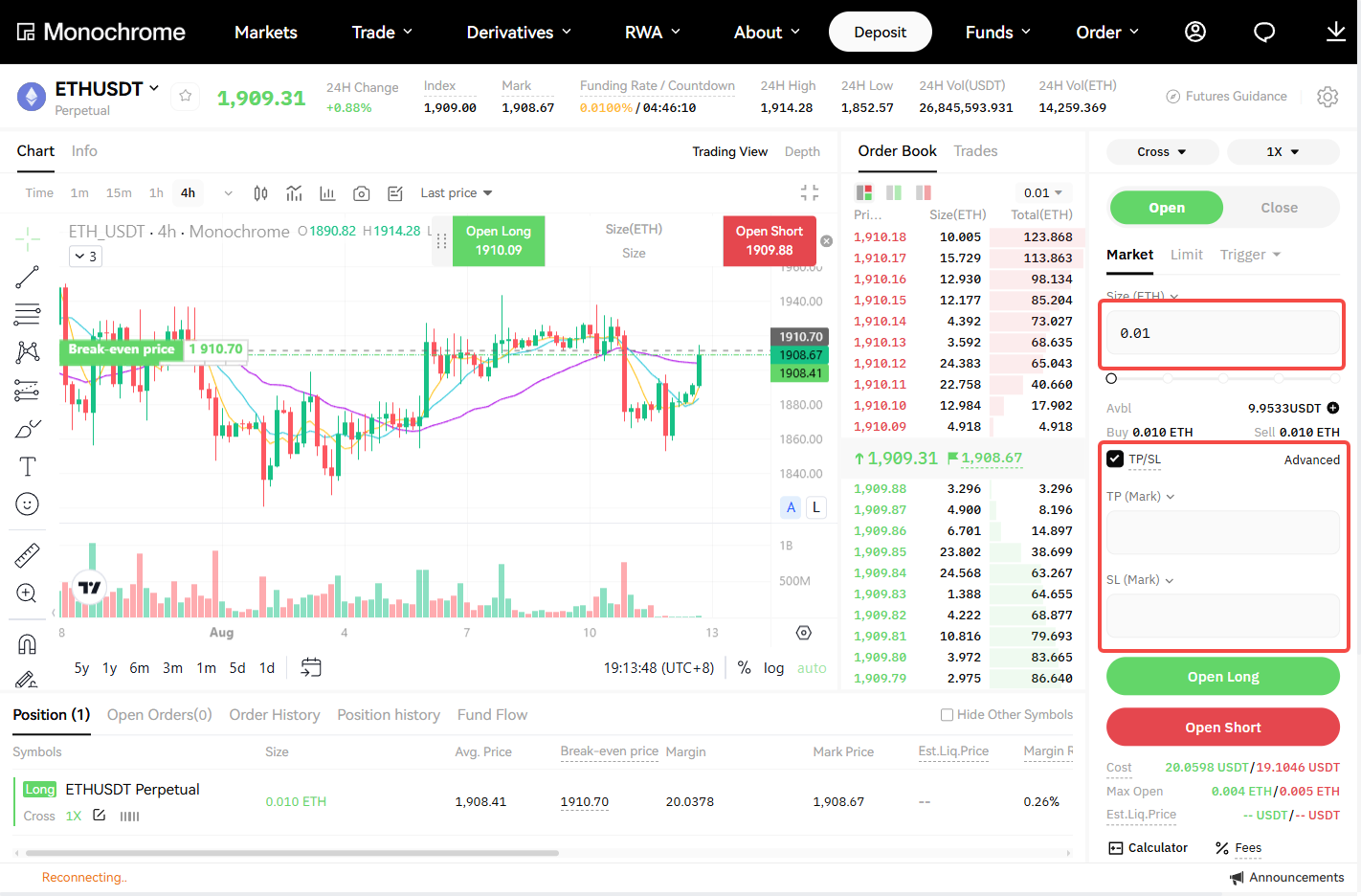
Task: Open the emoji sticker tool
Action: coord(28,504)
